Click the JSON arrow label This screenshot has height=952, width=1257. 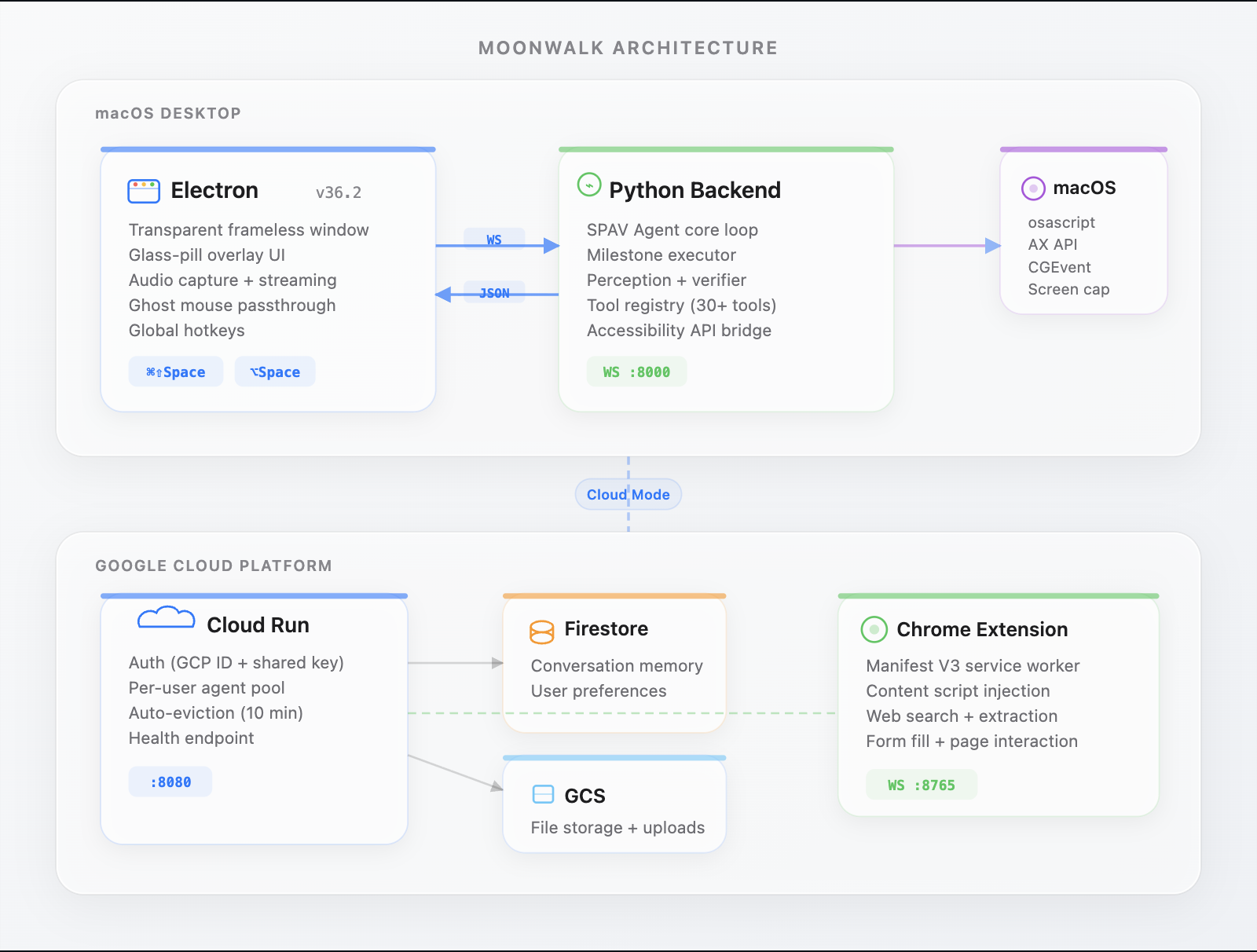tap(494, 293)
